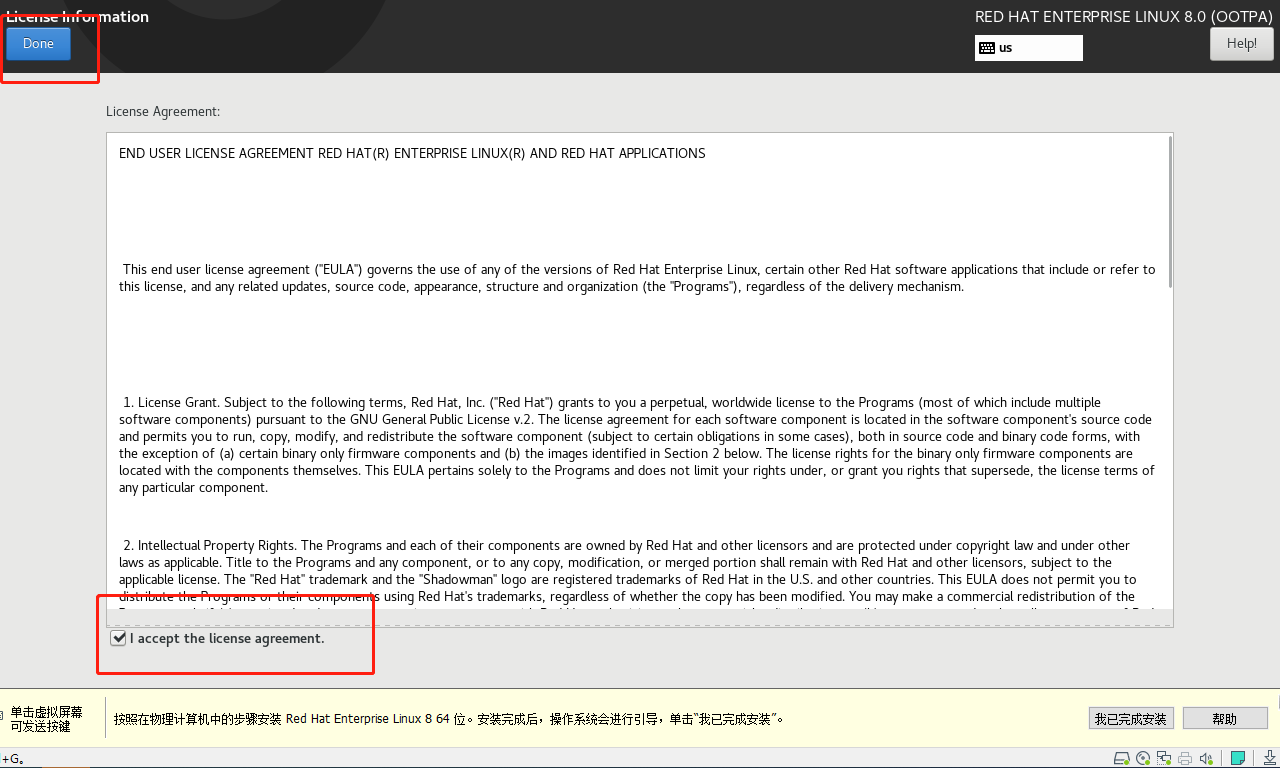Select the us keyboard layout indicator
This screenshot has height=768, width=1280.
(x=1029, y=48)
